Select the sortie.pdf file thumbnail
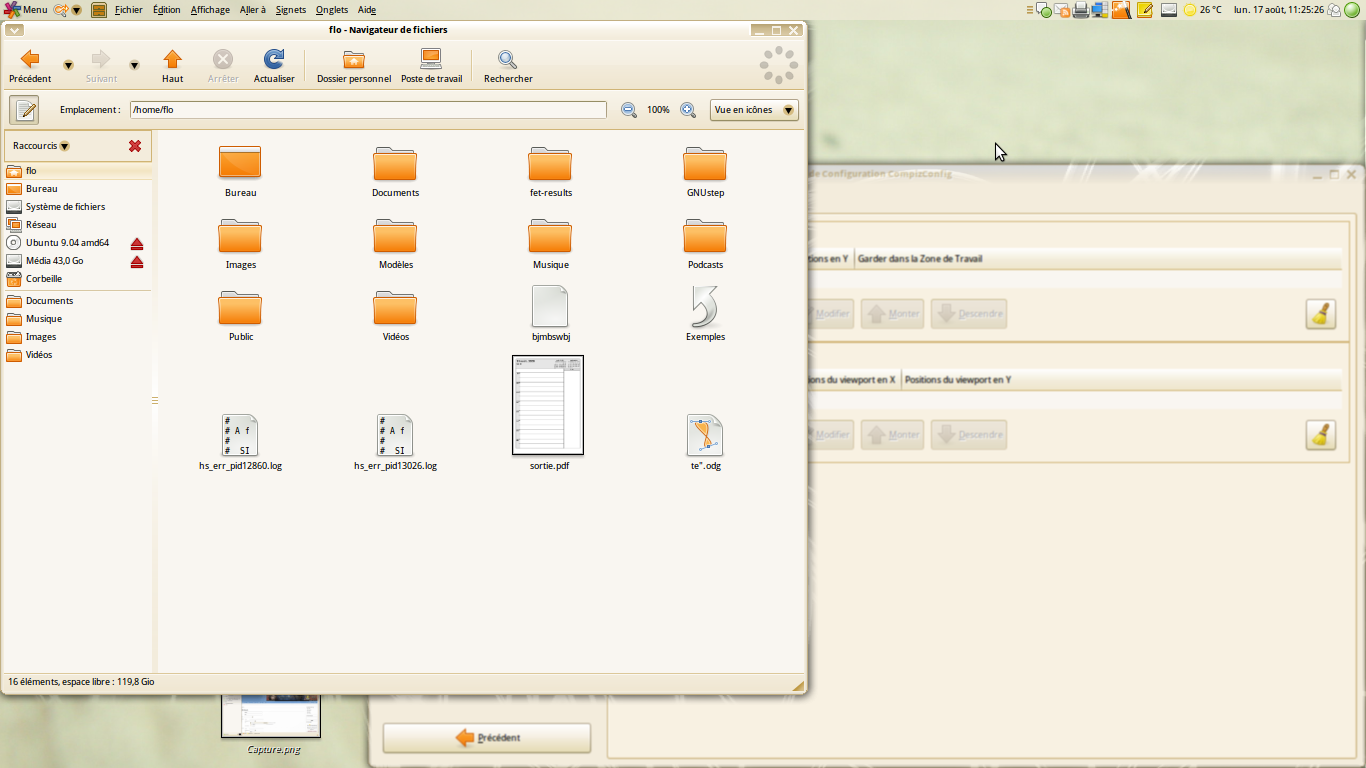1366x768 pixels. 548,405
